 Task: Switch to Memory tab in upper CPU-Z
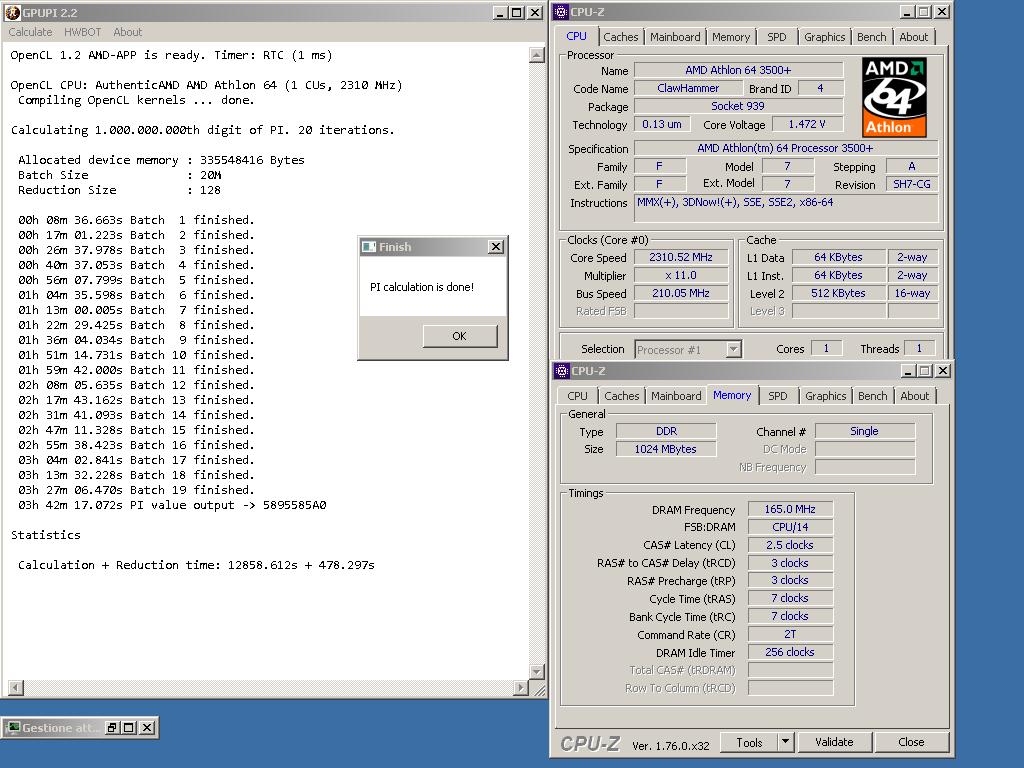731,37
